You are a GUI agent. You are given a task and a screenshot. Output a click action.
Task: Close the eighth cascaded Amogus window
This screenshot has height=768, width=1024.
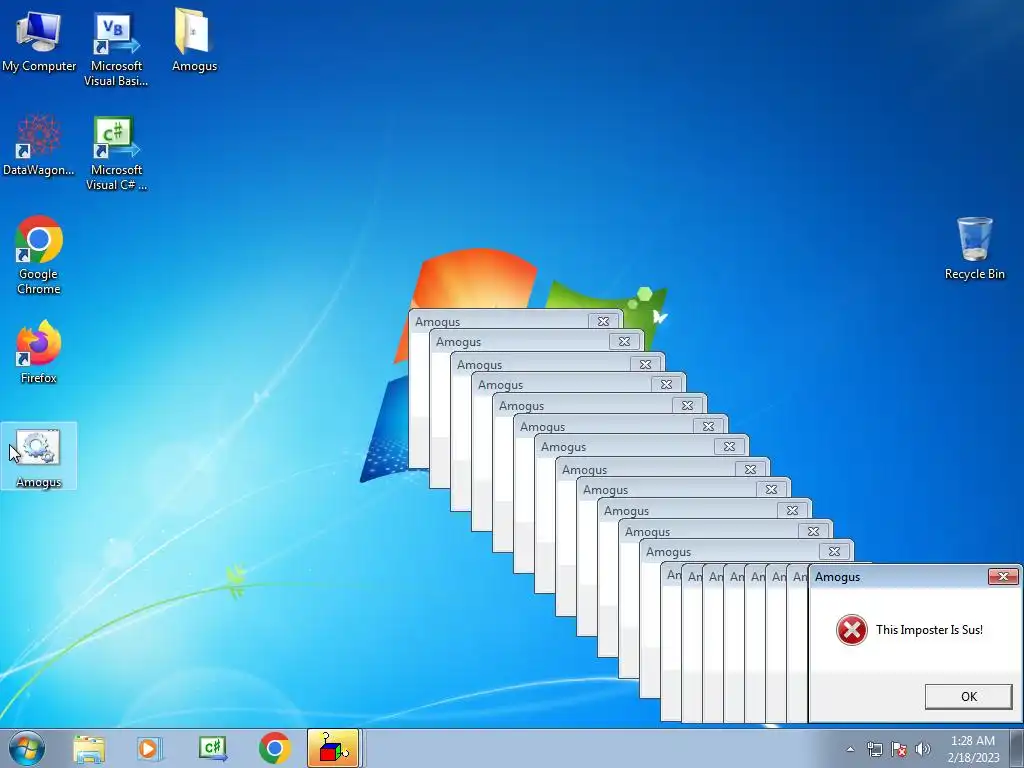pos(750,470)
